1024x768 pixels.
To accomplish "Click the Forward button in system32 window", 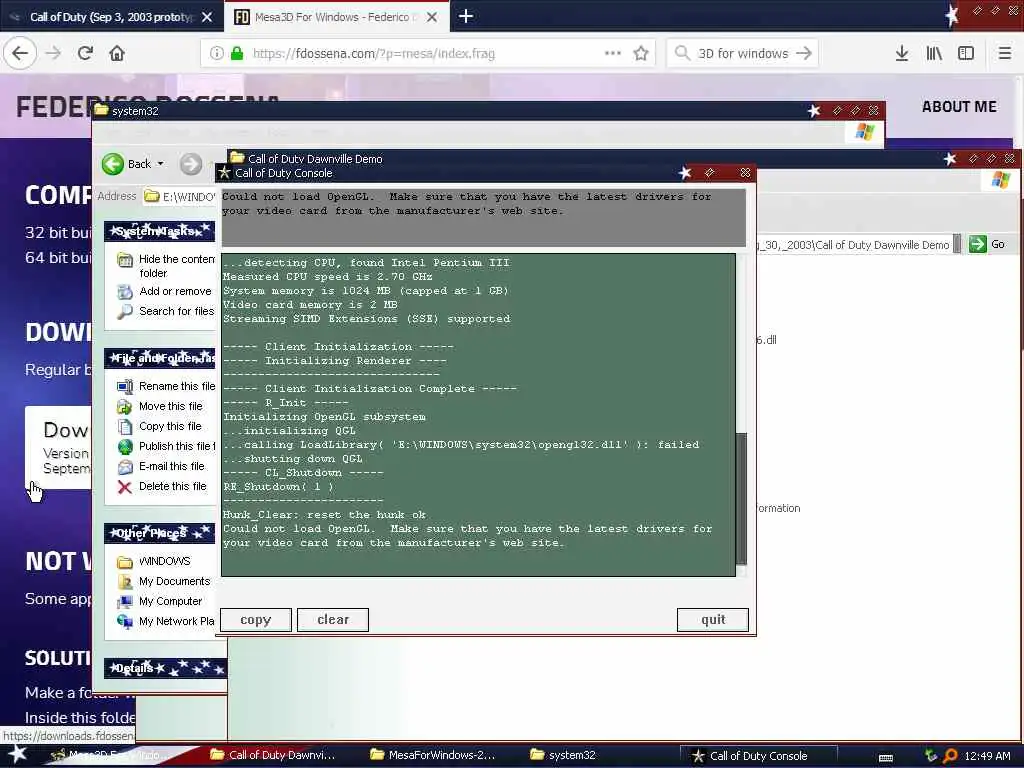I will tap(191, 164).
